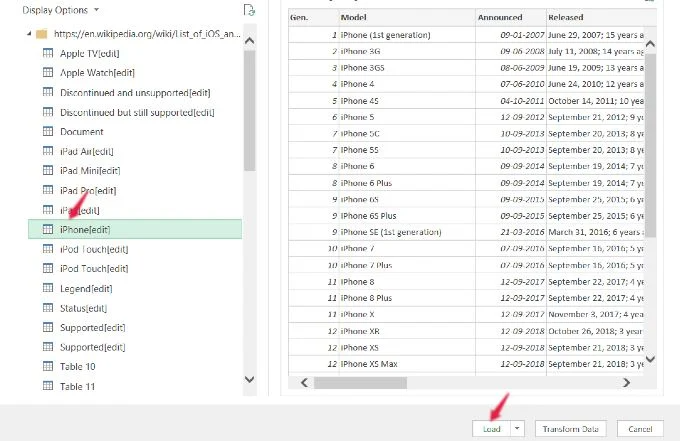
Task: Click the preview's horizontal scrollbar right arrow
Action: (627, 382)
